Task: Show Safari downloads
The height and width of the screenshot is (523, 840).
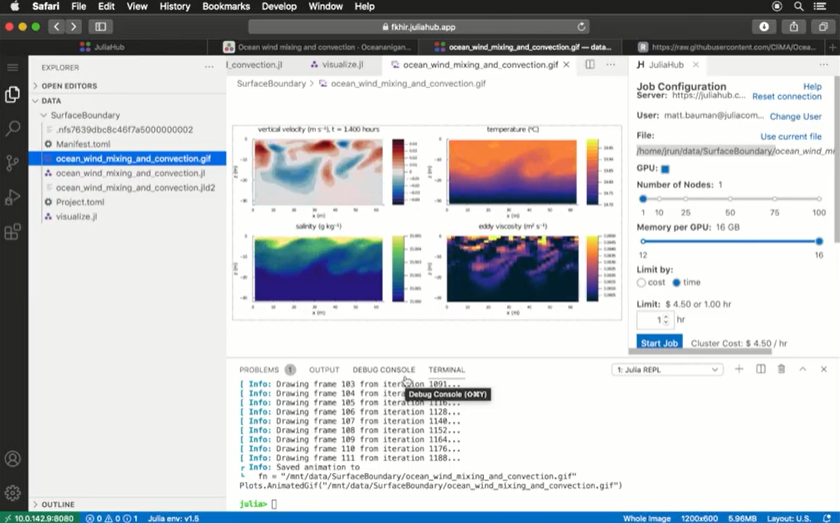Action: tap(764, 26)
